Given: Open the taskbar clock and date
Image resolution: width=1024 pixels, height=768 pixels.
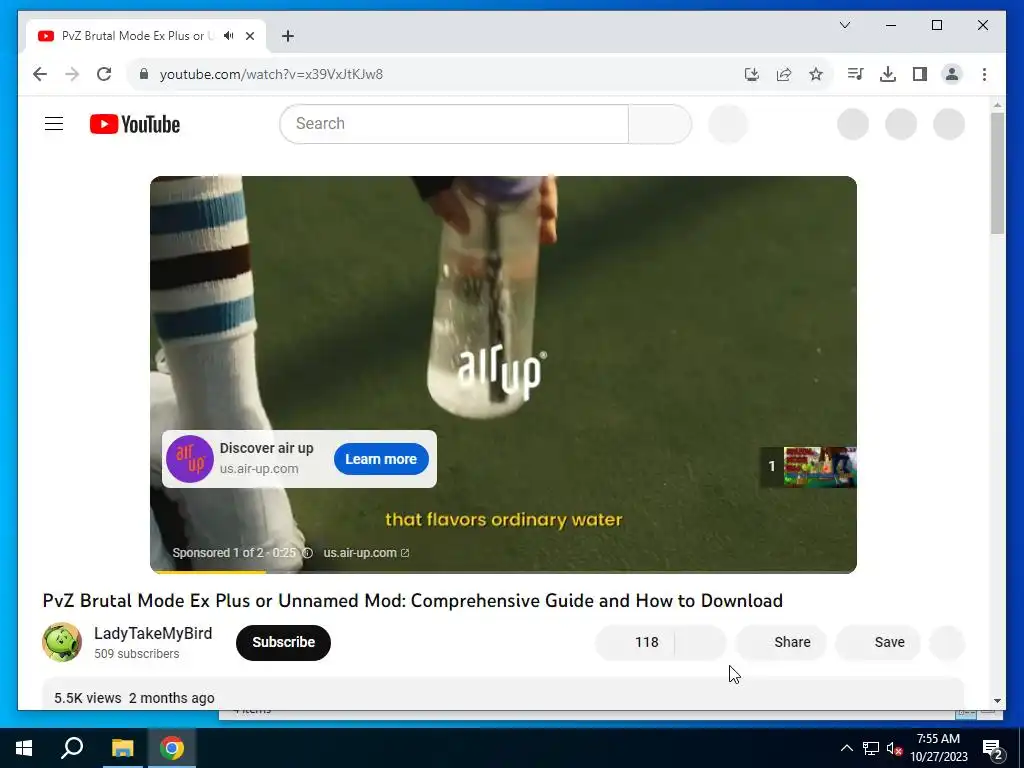Looking at the screenshot, I should tap(938, 748).
